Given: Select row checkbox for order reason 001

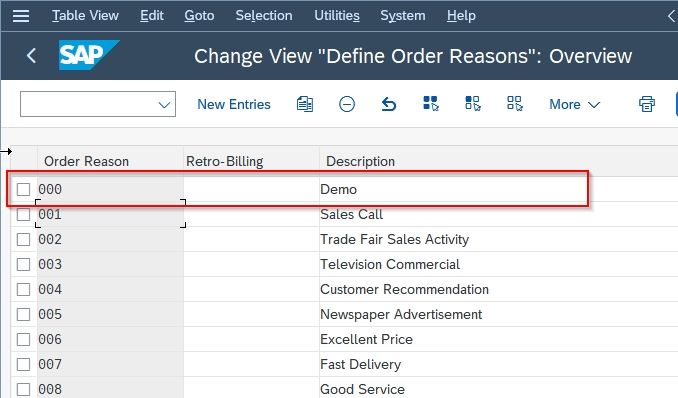Looking at the screenshot, I should point(23,214).
